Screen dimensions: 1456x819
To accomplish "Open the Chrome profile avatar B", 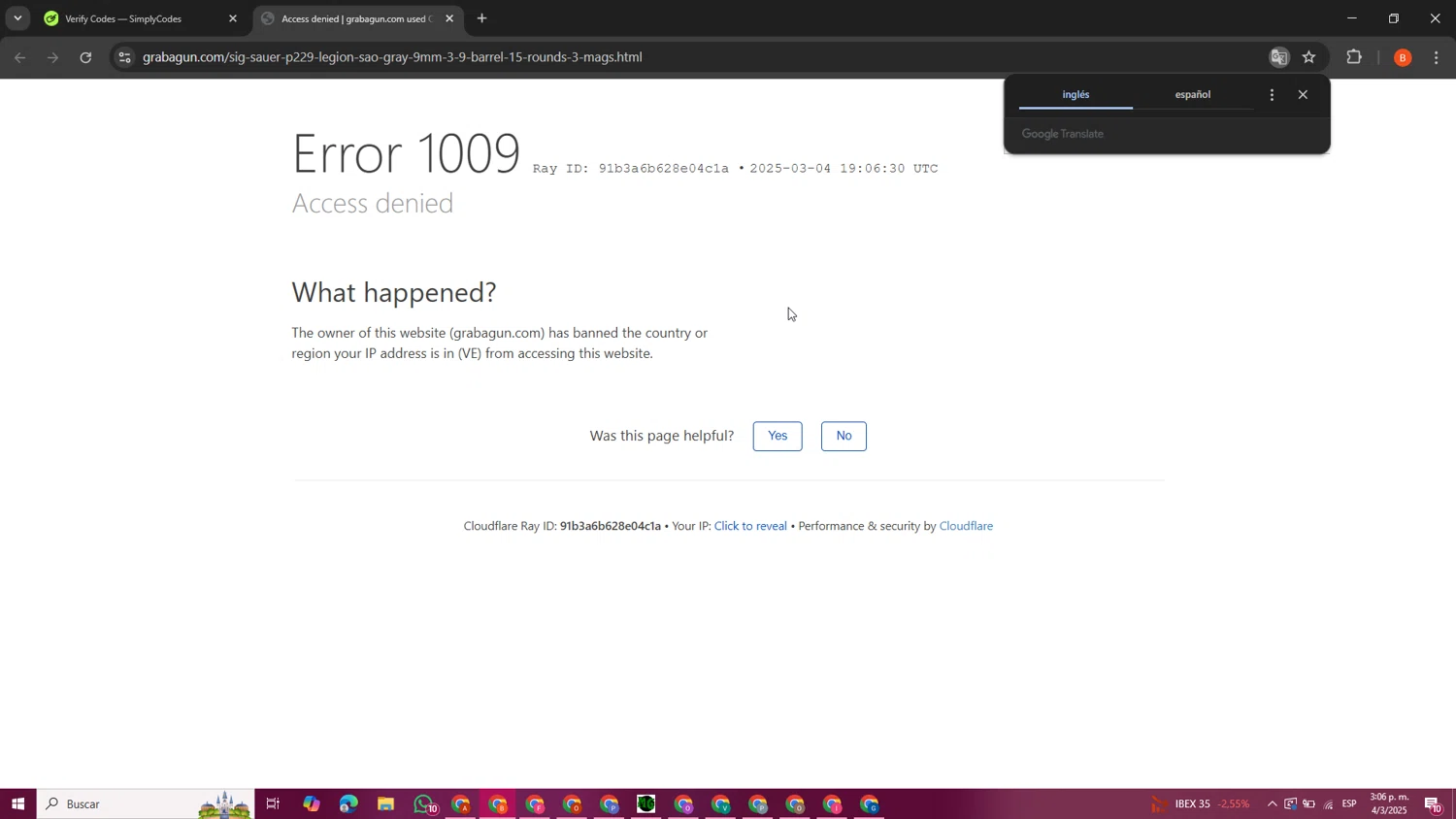I will 1403,57.
